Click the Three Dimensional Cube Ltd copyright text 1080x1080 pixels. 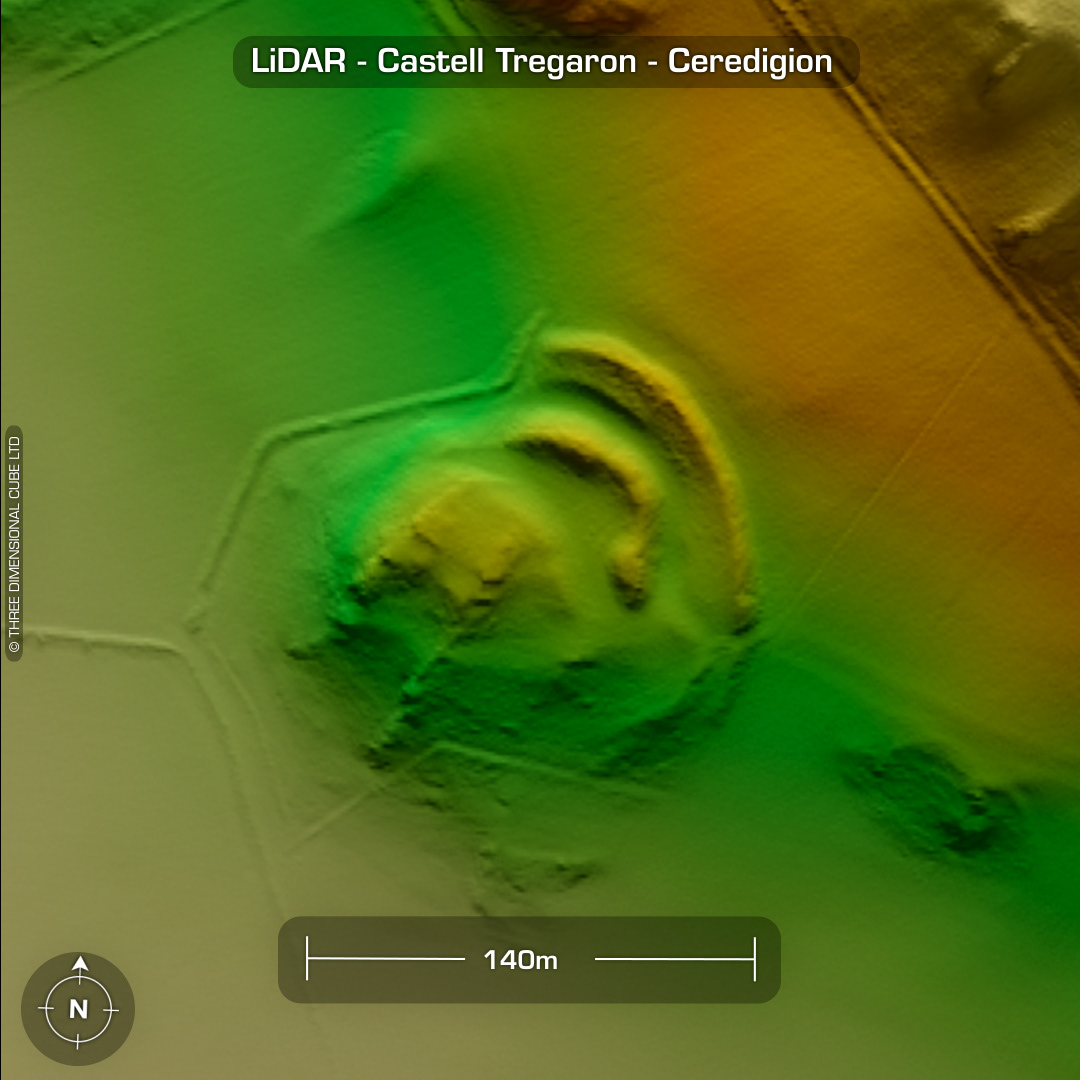(x=14, y=543)
